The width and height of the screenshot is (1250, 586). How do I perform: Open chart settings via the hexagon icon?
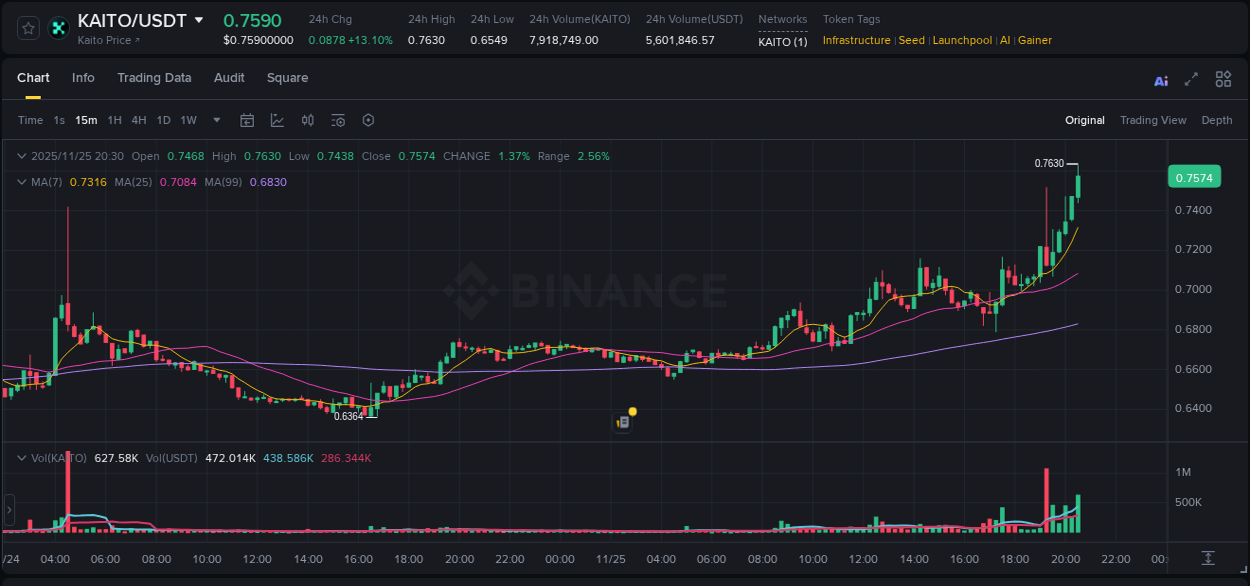(367, 120)
